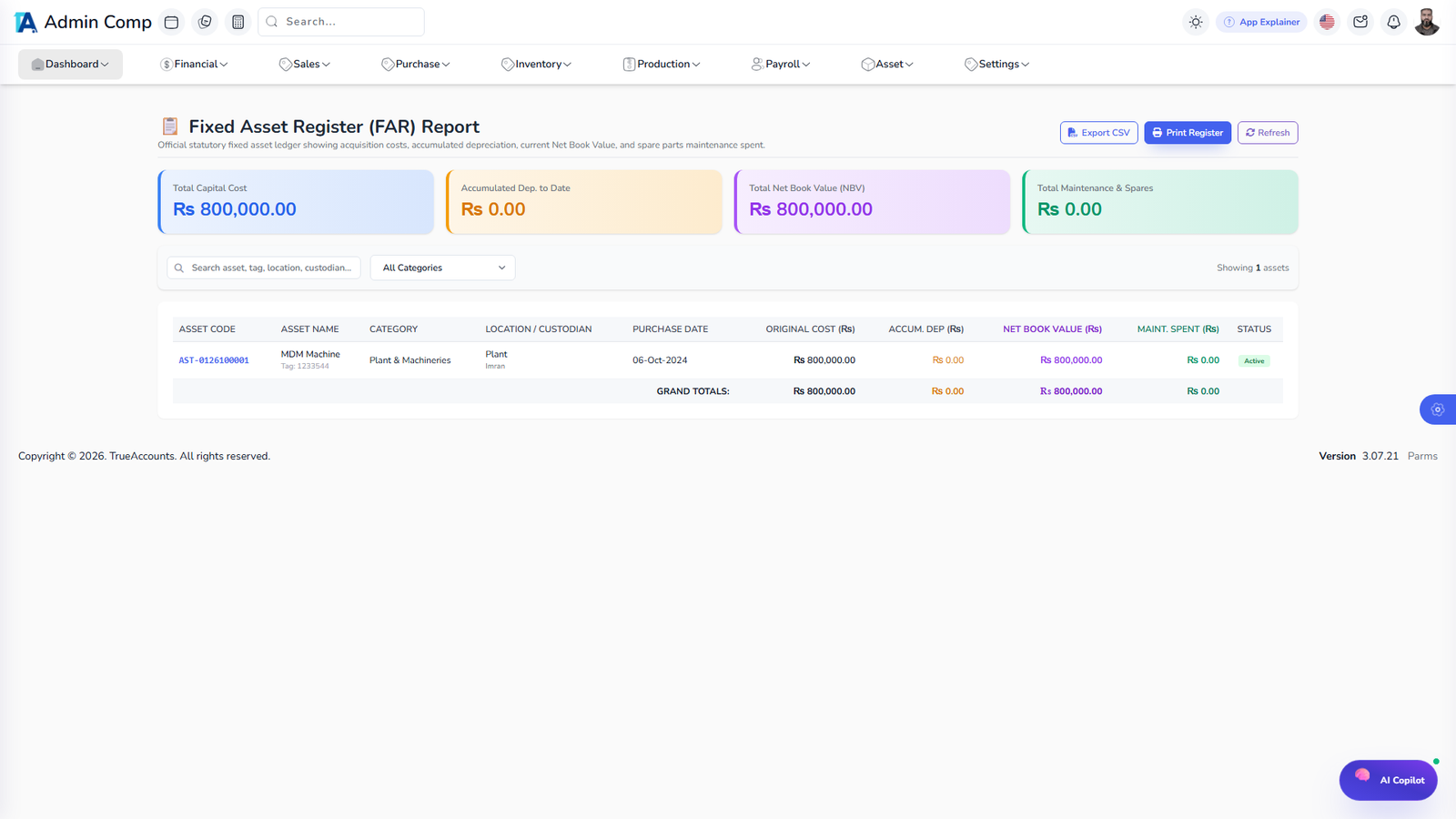The image size is (1456, 819).
Task: Open the Inventory menu
Action: click(536, 64)
